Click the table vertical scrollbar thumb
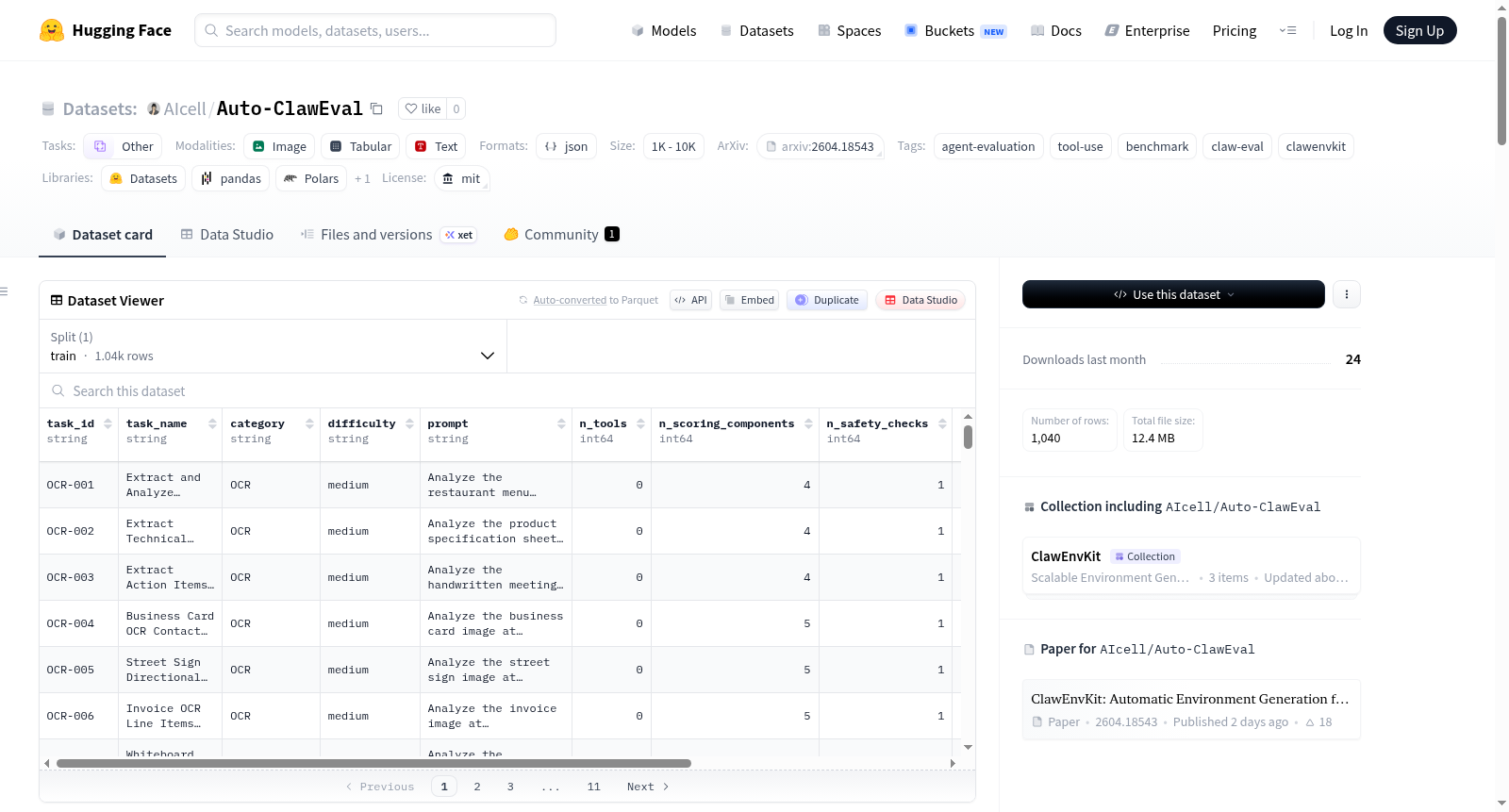The height and width of the screenshot is (812, 1509). tap(968, 437)
